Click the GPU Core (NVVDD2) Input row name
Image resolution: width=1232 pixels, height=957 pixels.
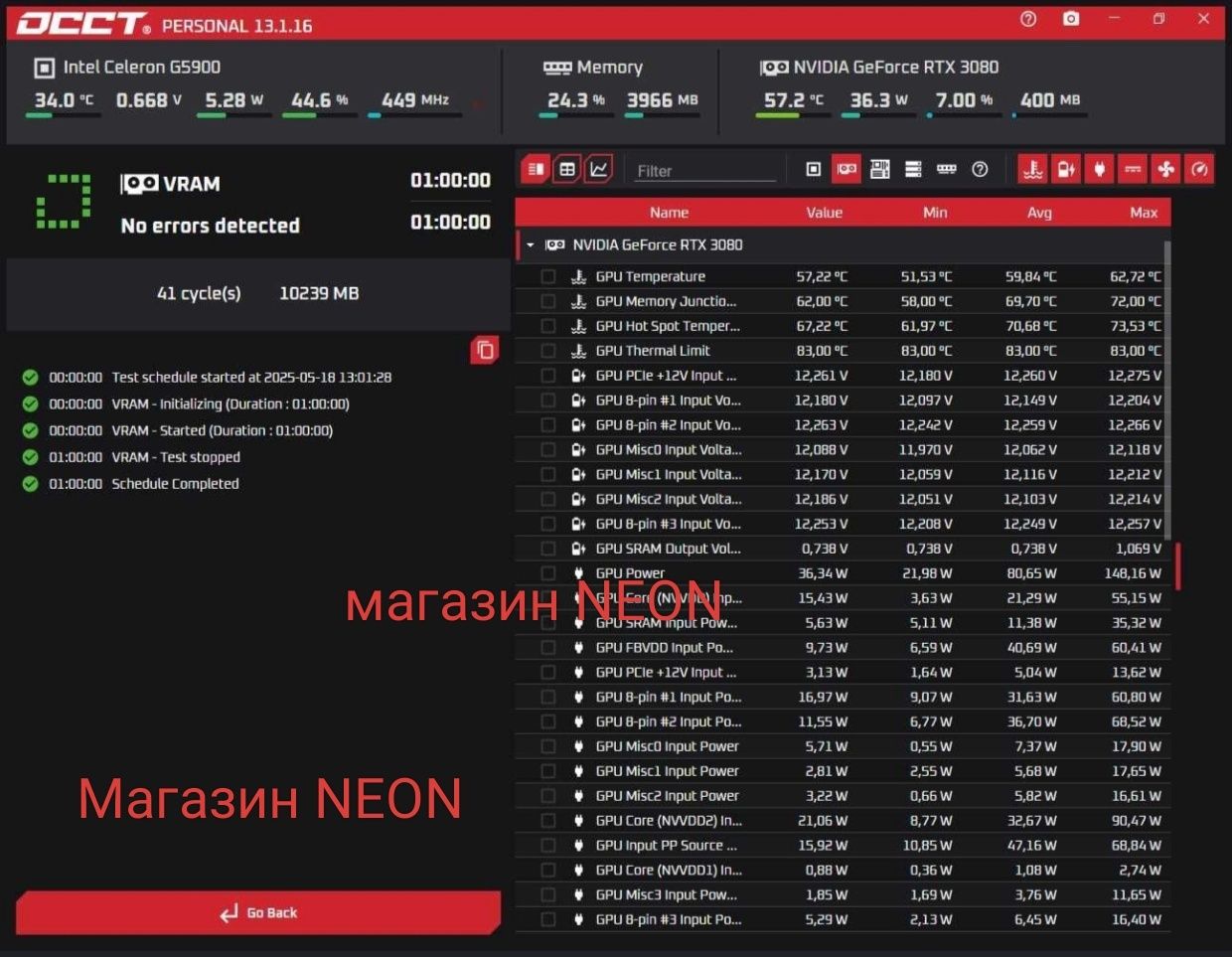point(669,821)
